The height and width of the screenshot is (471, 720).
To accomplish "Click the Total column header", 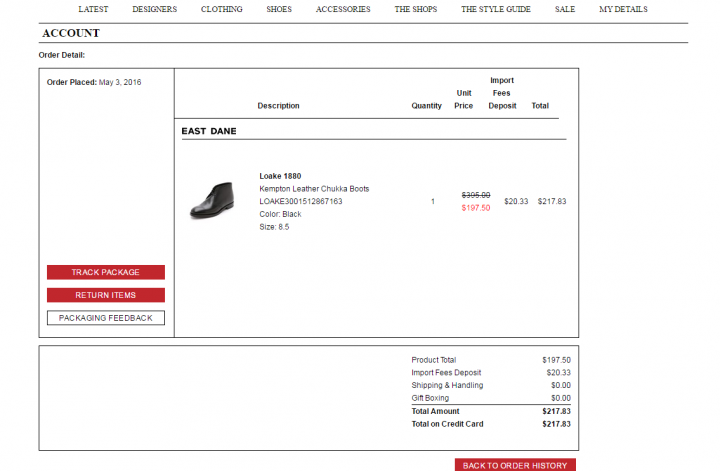I will point(540,106).
